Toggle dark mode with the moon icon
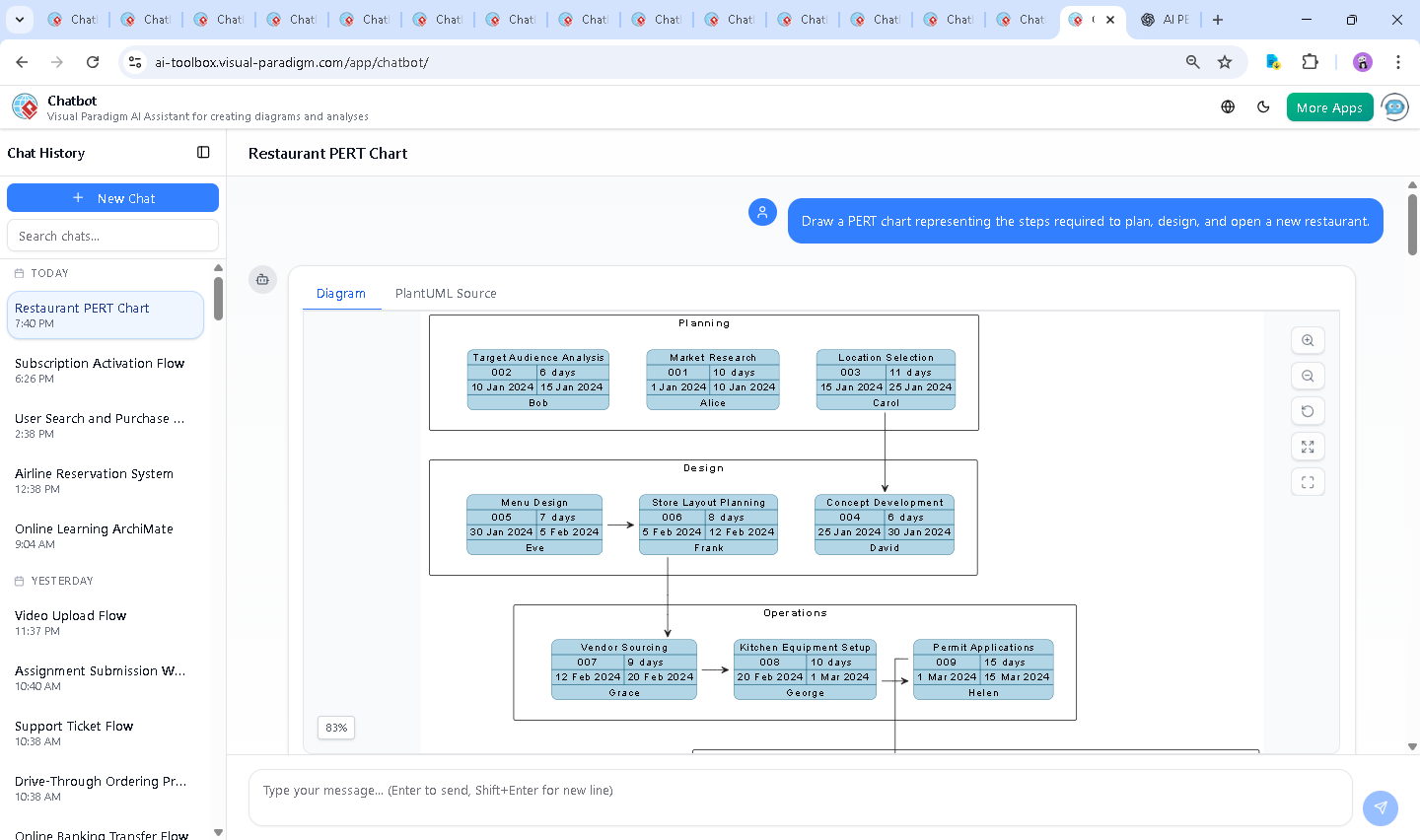The width and height of the screenshot is (1420, 840). 1263,106
